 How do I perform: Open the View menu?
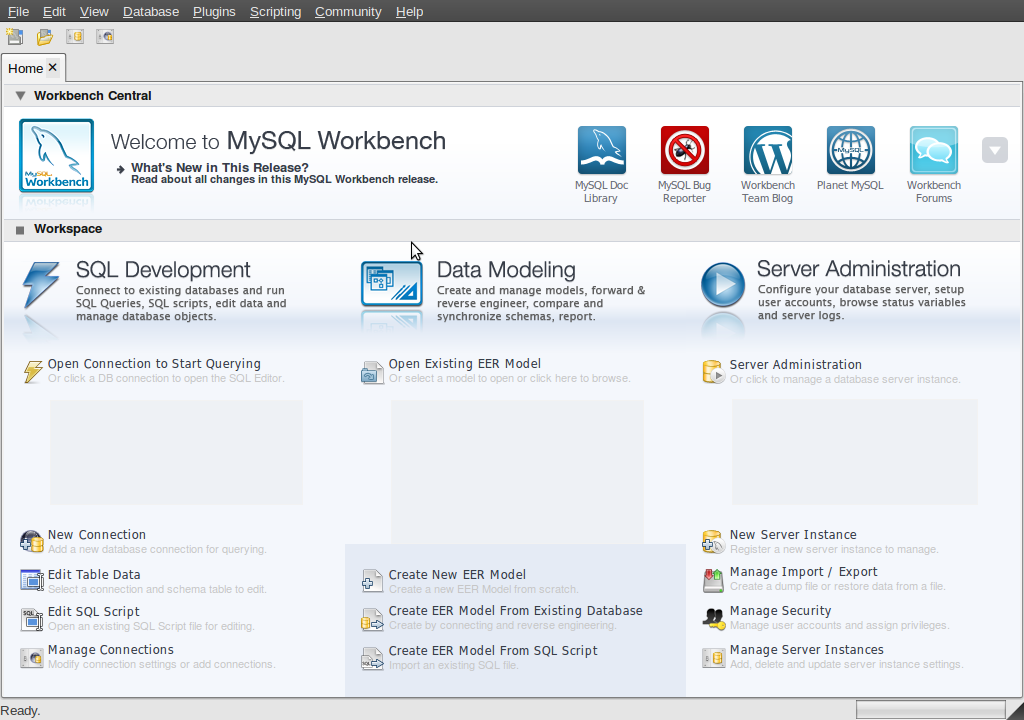tap(94, 12)
